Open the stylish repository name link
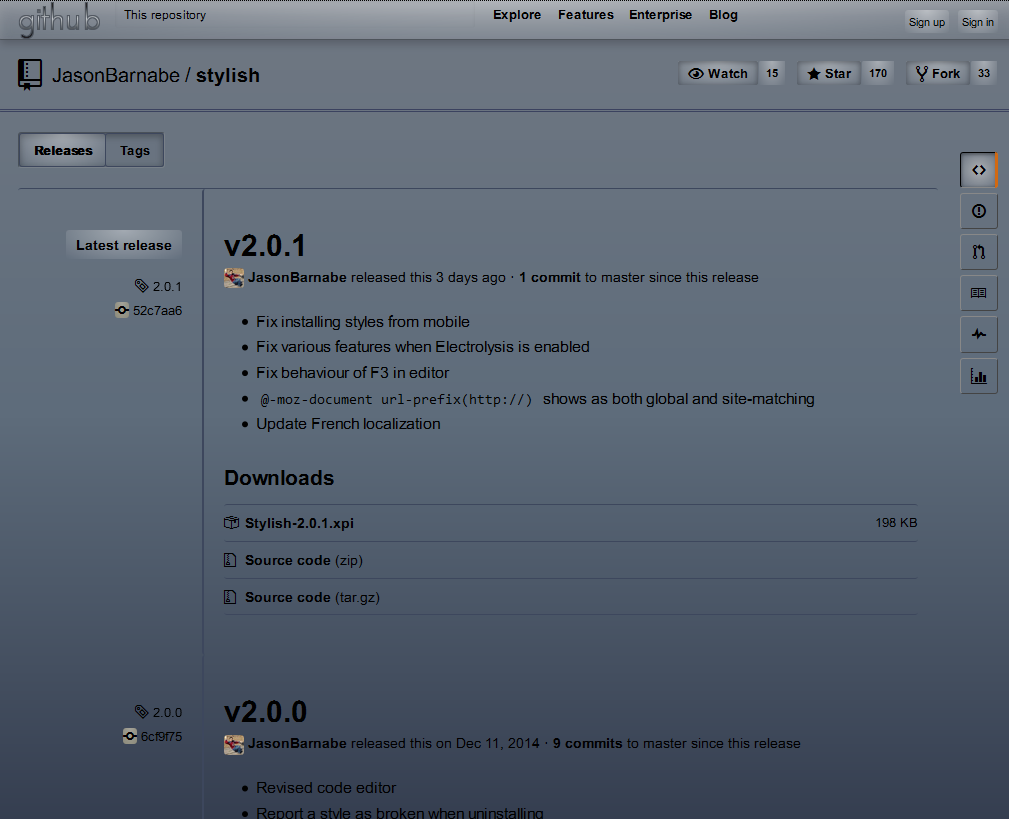 pyautogui.click(x=228, y=75)
